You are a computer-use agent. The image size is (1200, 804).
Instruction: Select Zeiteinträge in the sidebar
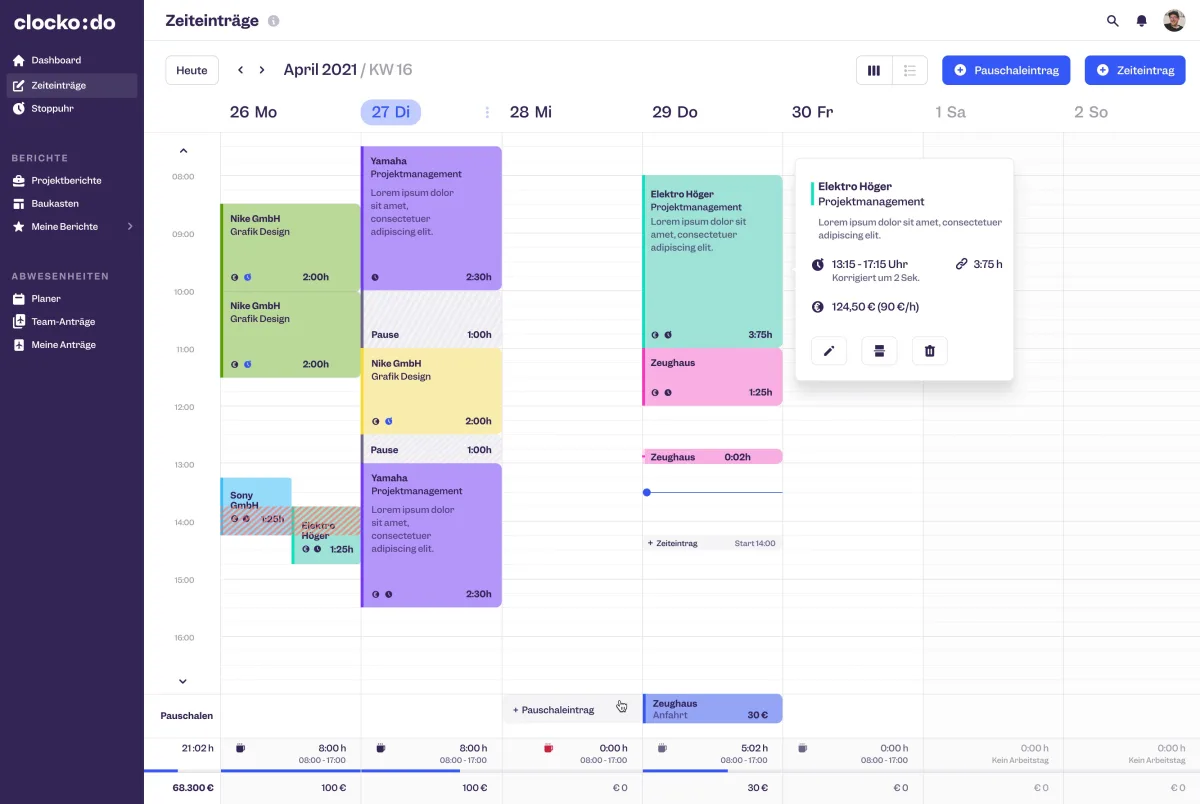tap(70, 85)
